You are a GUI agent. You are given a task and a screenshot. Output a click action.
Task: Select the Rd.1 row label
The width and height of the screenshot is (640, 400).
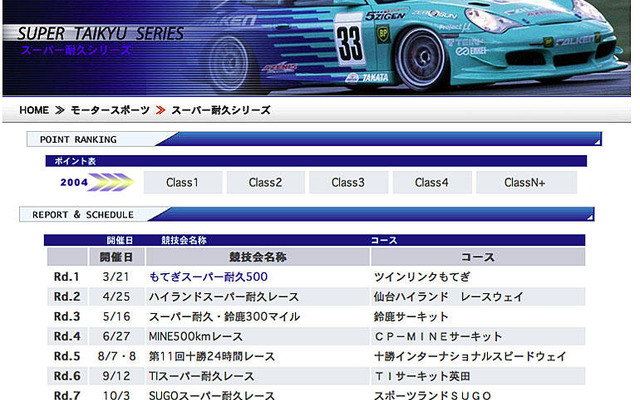(67, 277)
